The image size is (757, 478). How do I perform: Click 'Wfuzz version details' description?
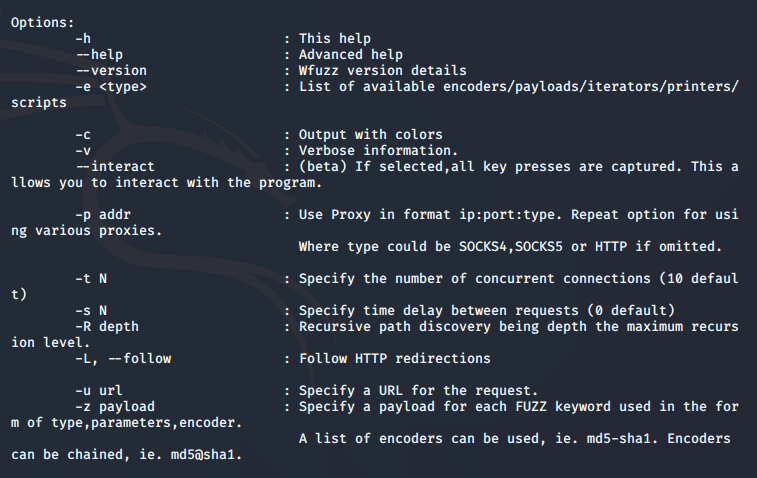pyautogui.click(x=383, y=70)
